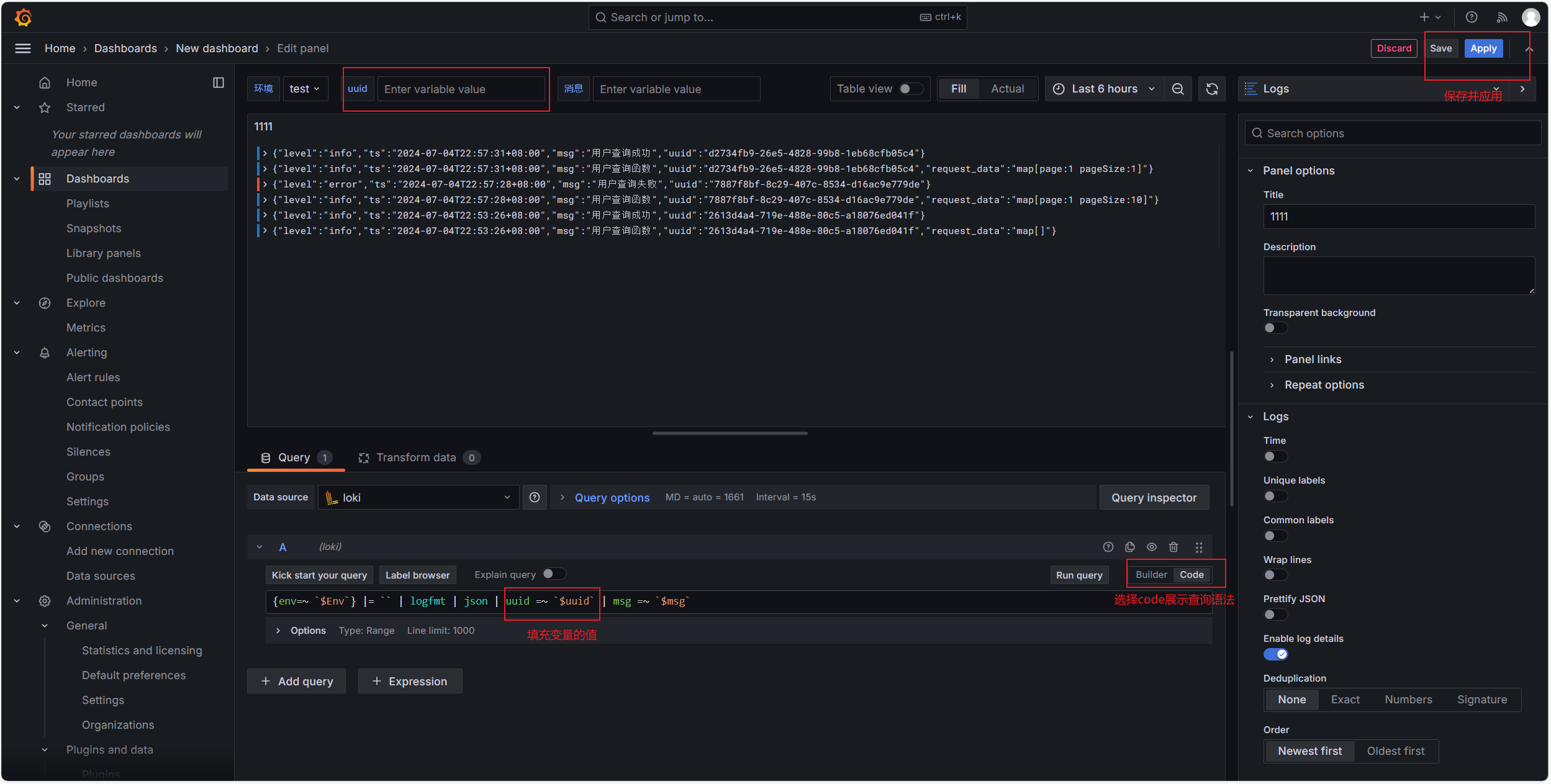
Task: Enable Unique labels toggle
Action: pyautogui.click(x=1275, y=496)
